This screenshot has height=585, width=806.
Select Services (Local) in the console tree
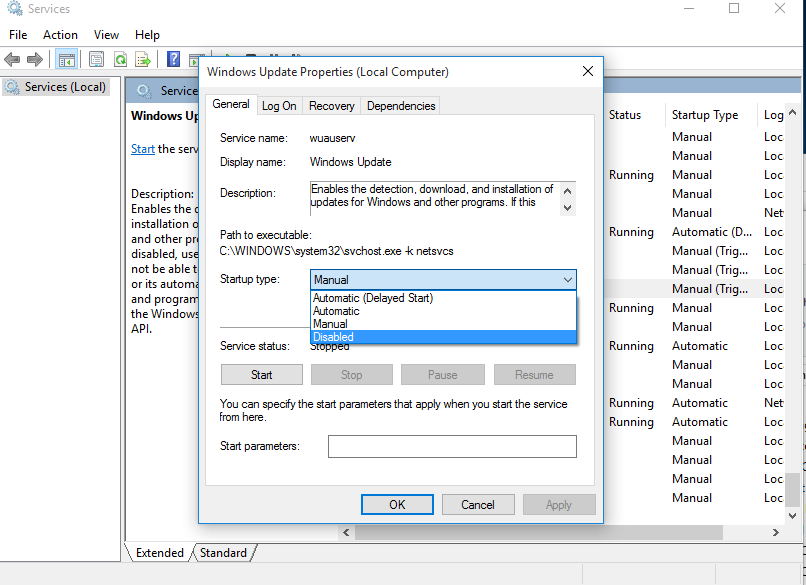pos(65,87)
